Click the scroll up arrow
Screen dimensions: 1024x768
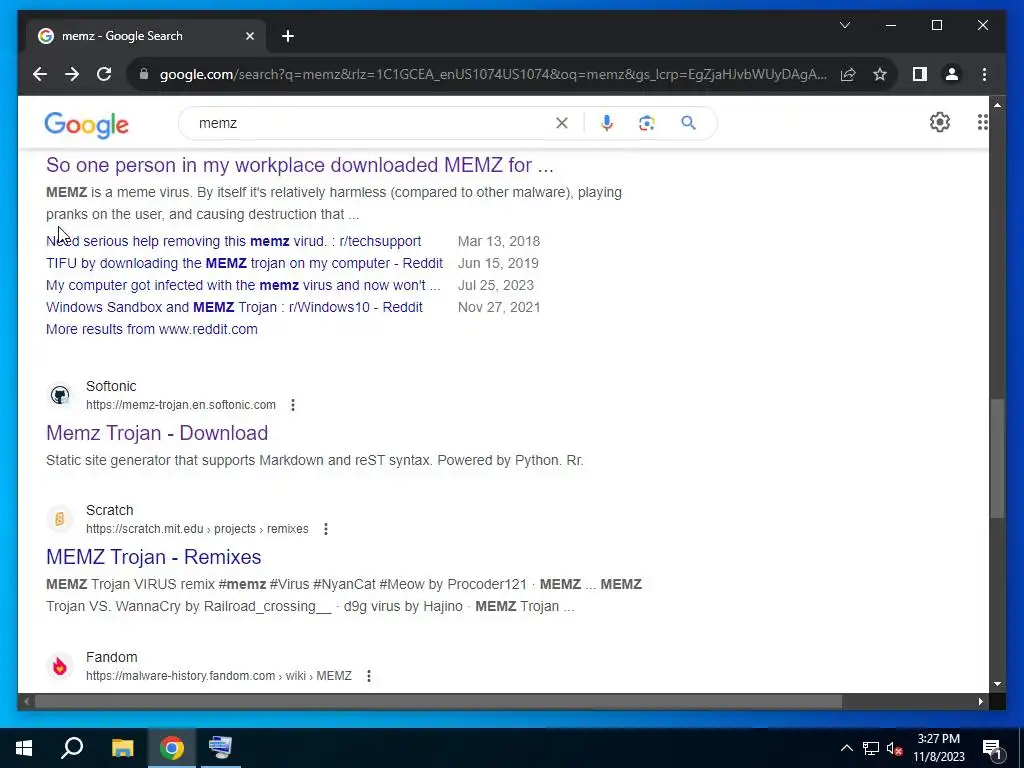point(997,104)
